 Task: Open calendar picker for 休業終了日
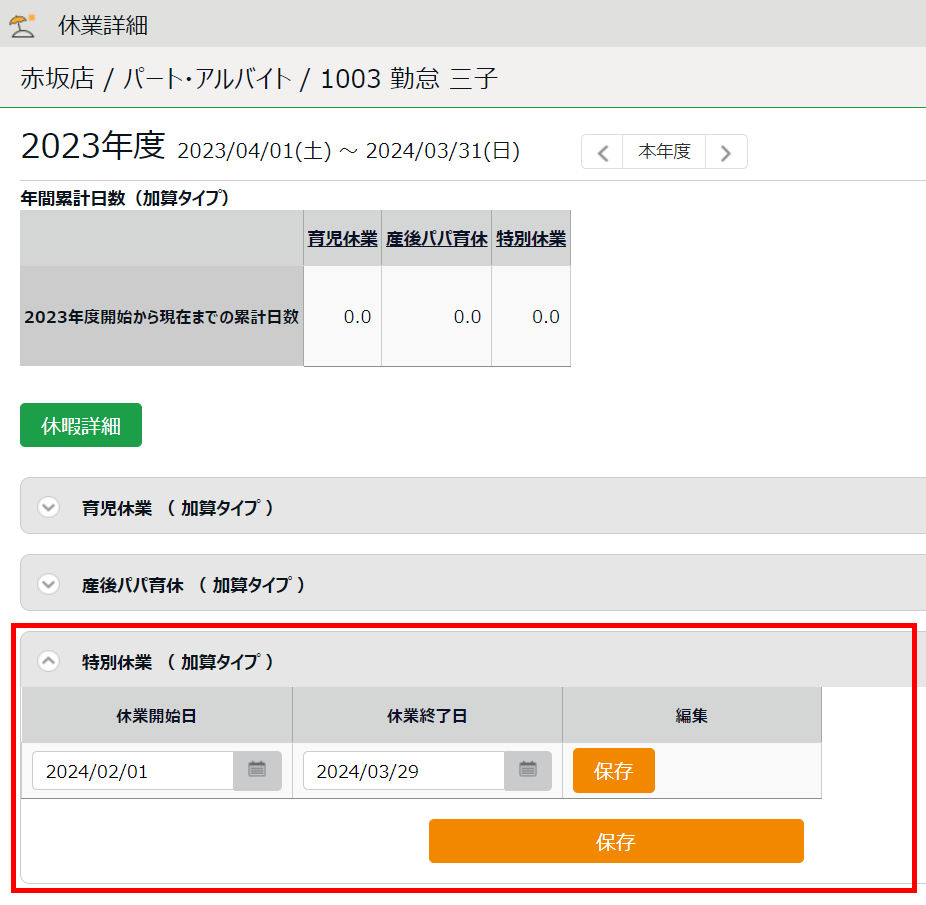528,770
